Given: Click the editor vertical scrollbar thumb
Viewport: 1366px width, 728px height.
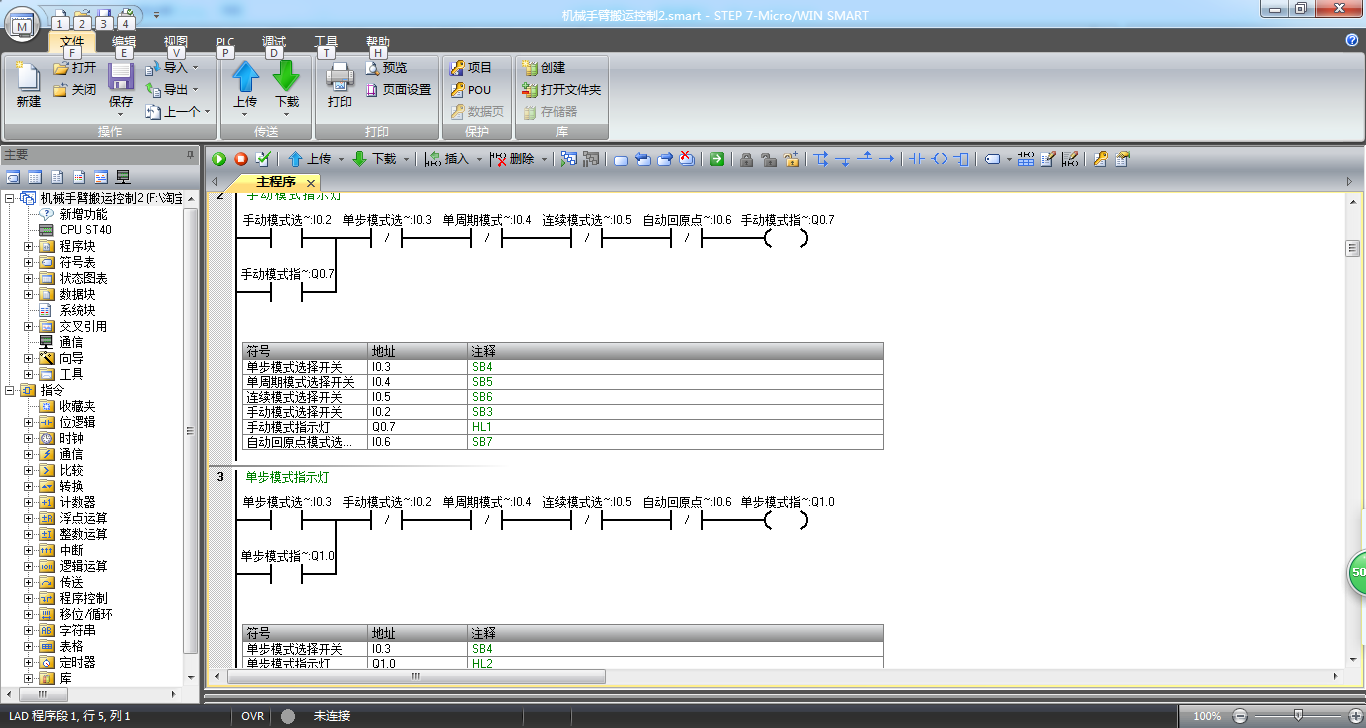Looking at the screenshot, I should pyautogui.click(x=1353, y=248).
